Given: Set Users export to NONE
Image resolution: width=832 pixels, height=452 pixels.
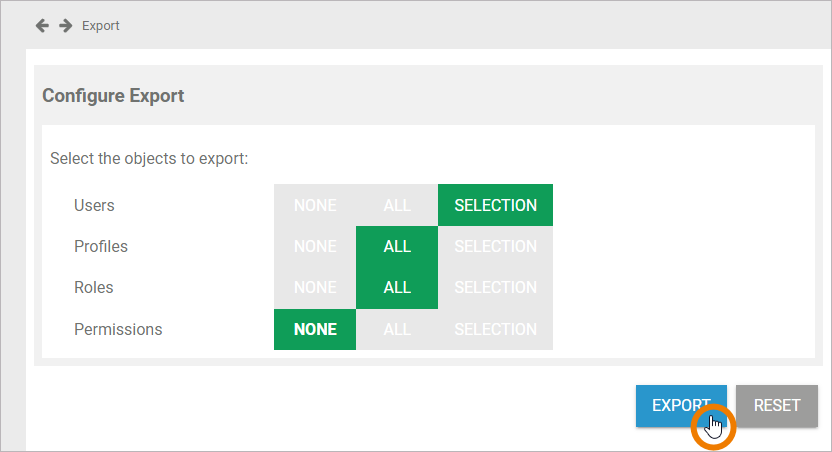Looking at the screenshot, I should (x=315, y=205).
